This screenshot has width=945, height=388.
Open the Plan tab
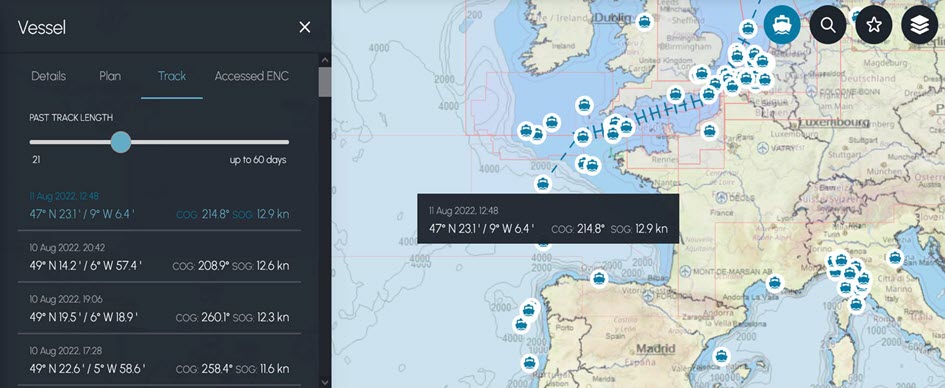tap(110, 76)
